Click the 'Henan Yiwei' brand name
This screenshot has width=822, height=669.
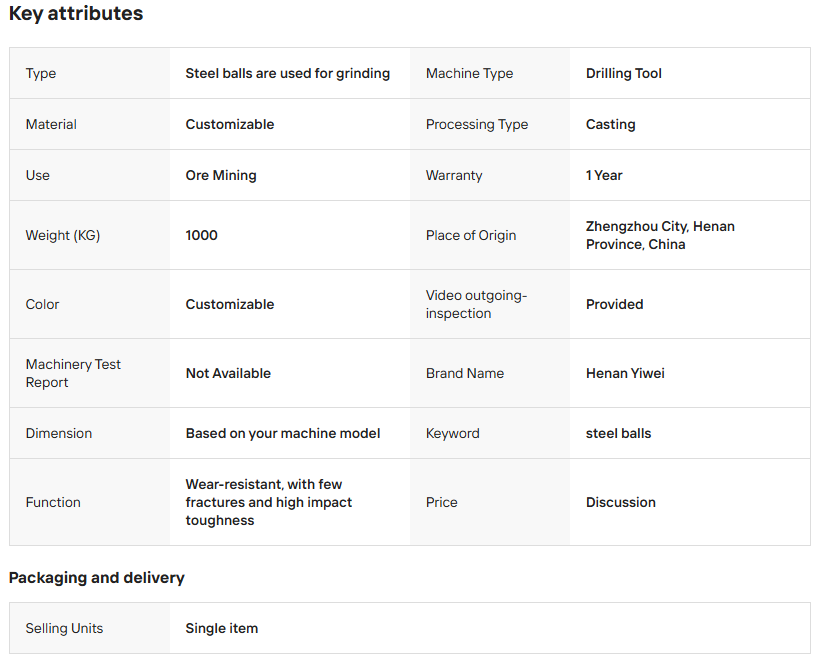coord(625,373)
